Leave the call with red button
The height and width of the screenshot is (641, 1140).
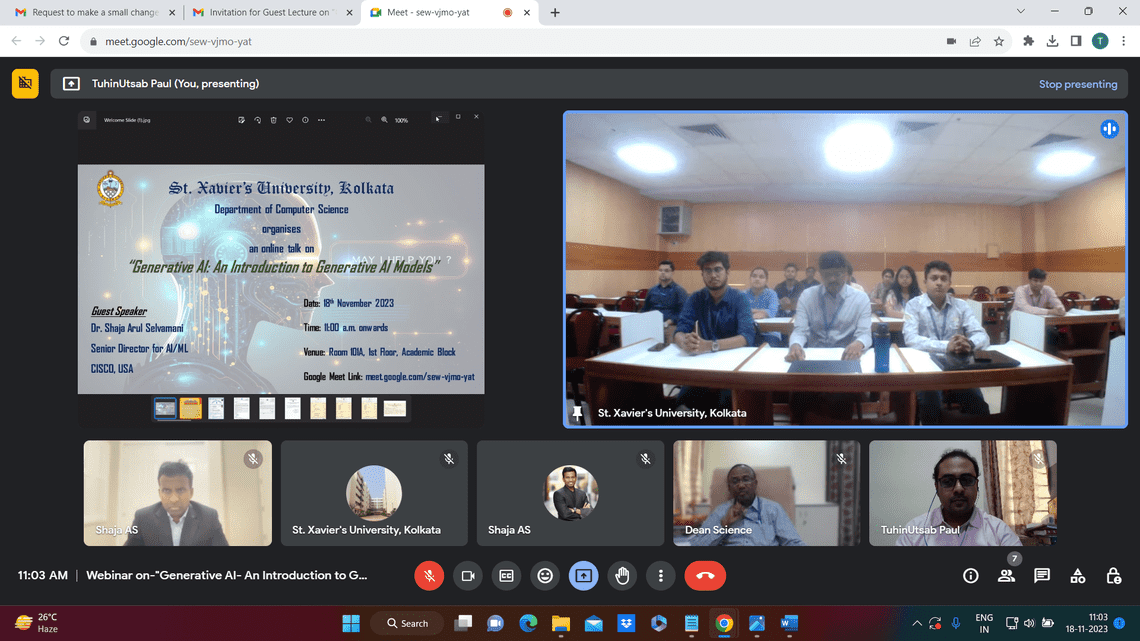point(705,576)
